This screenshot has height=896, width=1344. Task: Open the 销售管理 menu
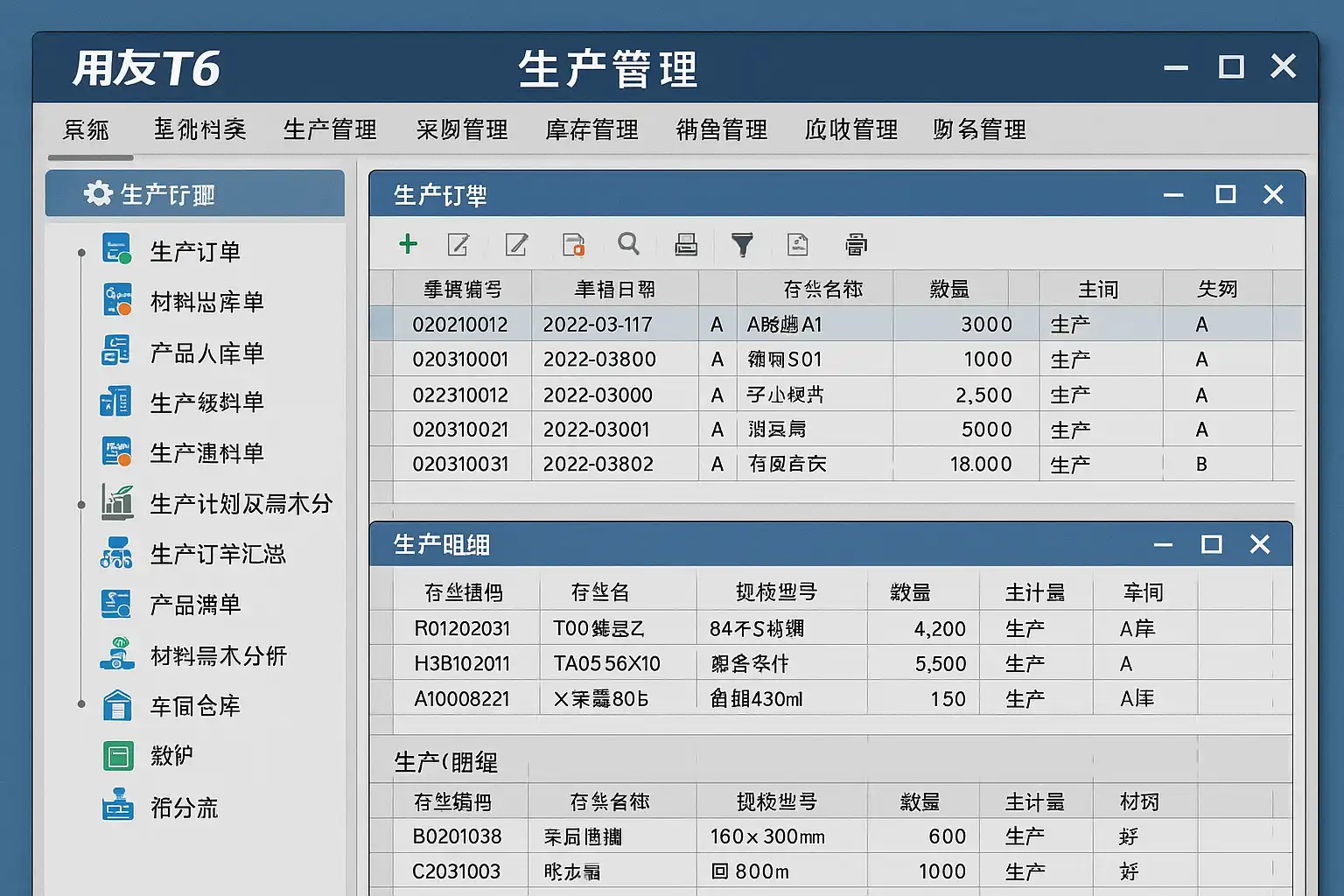tap(722, 129)
